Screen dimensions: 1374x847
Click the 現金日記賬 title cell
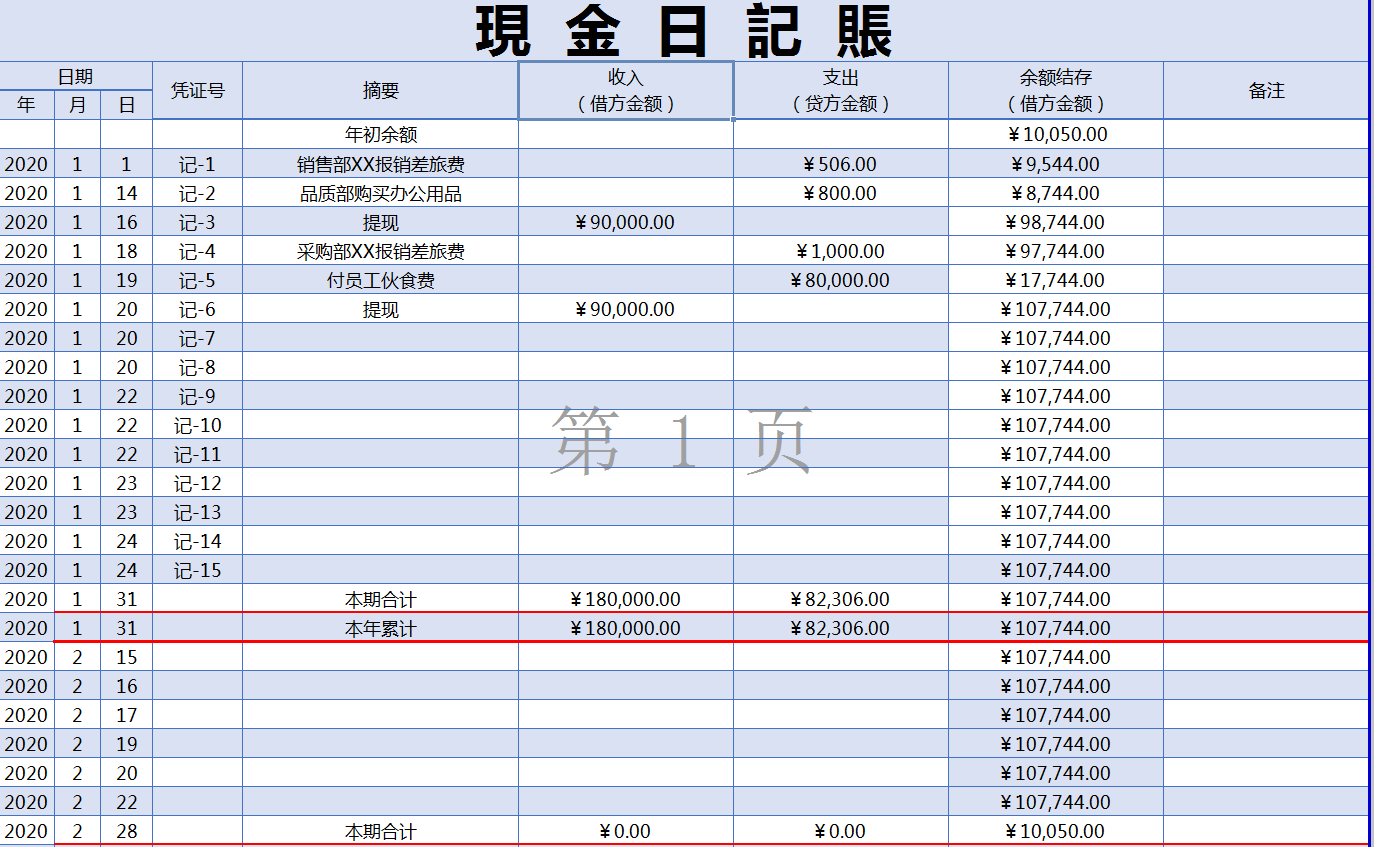(684, 31)
